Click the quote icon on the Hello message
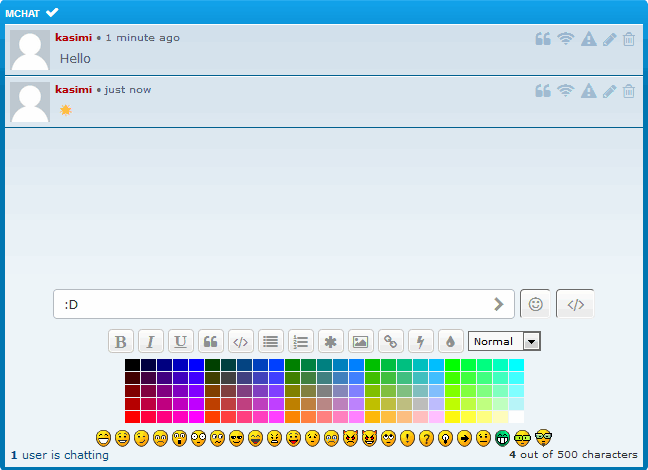Viewport: 648px width, 470px height. click(x=543, y=39)
